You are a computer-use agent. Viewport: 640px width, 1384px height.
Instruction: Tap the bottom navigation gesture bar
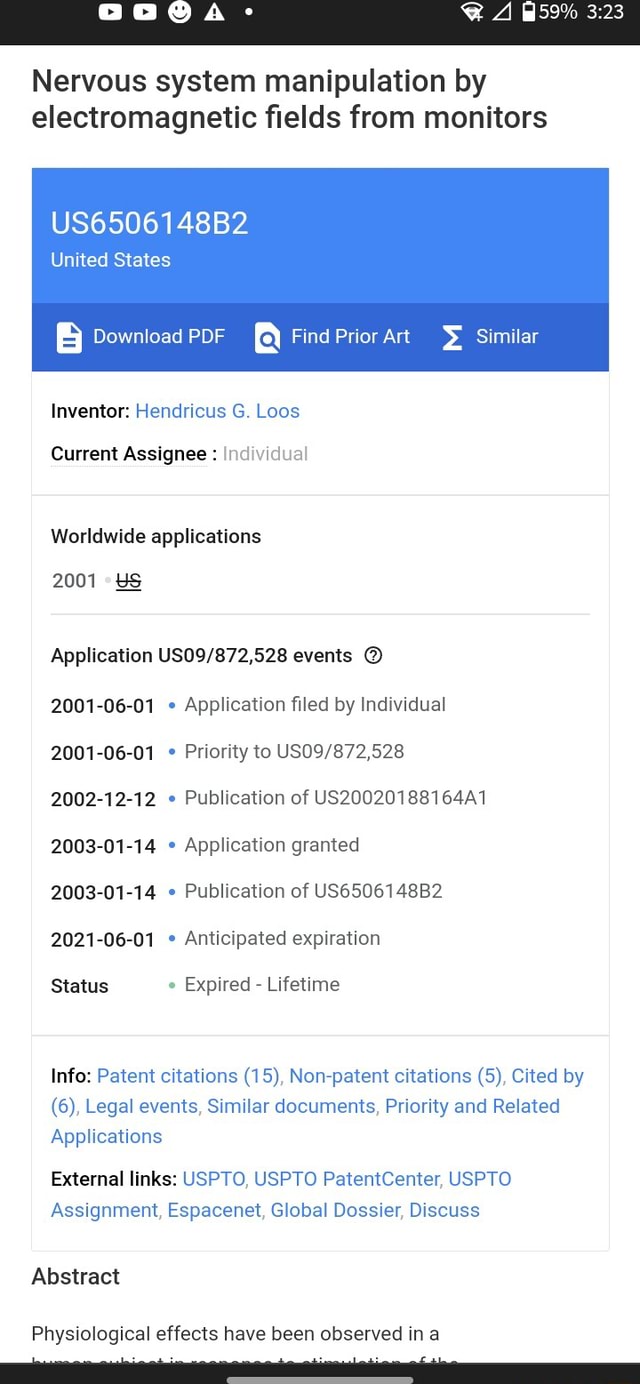[320, 1378]
